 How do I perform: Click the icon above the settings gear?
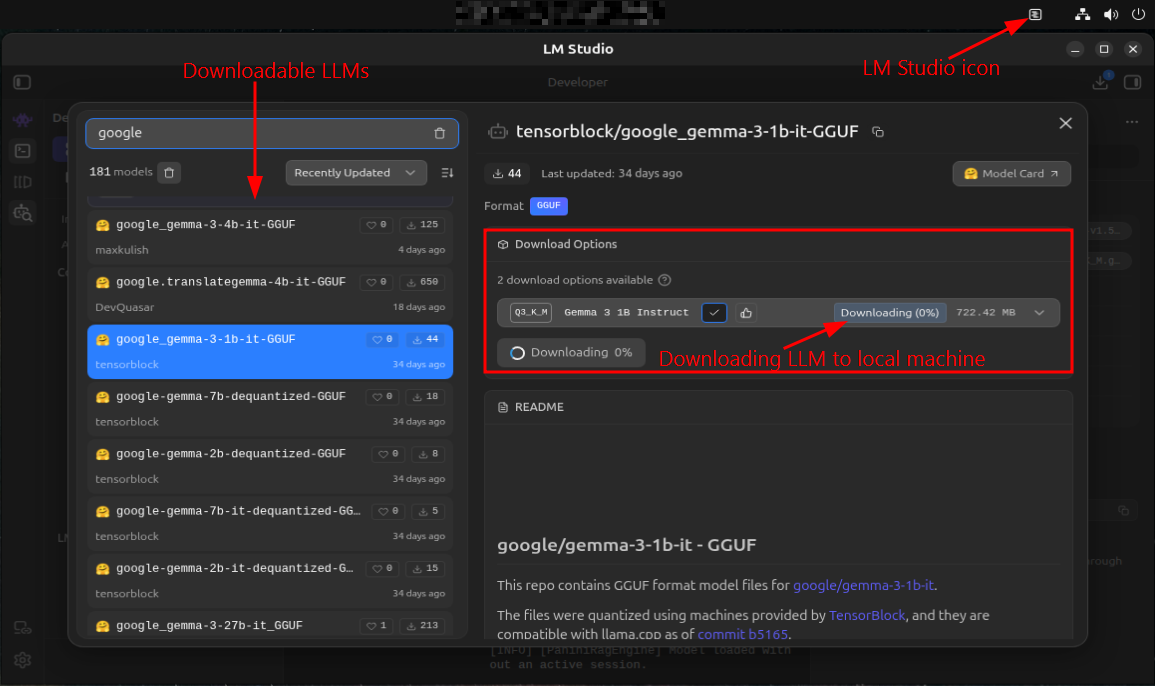point(23,629)
